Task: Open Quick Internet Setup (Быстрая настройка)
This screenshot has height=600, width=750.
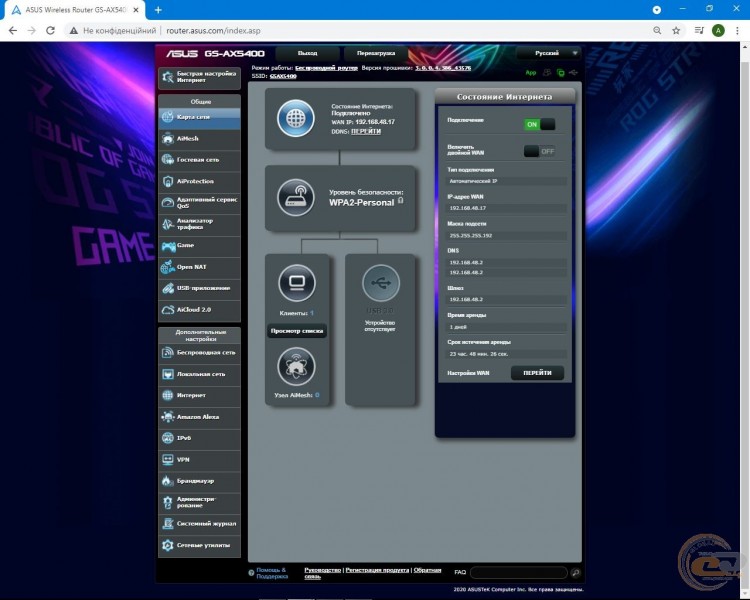Action: tap(199, 77)
